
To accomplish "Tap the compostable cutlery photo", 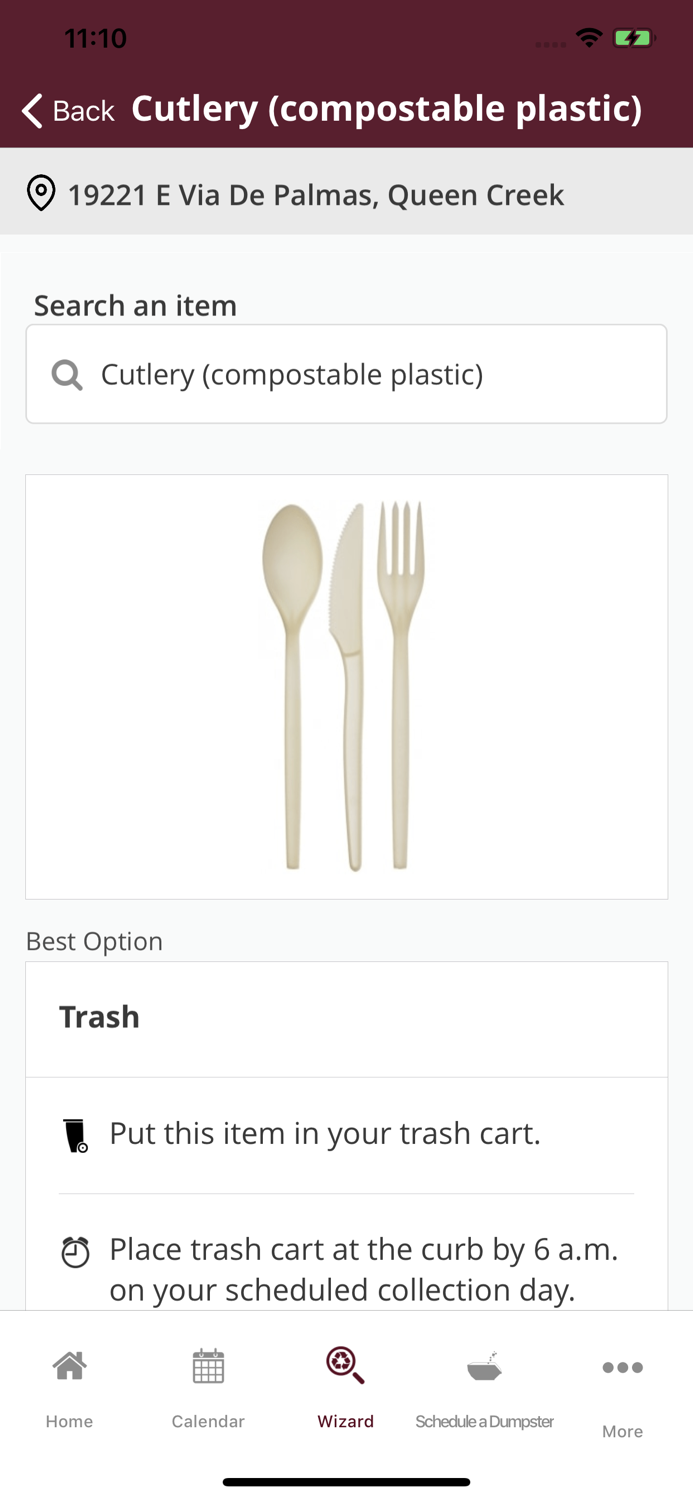I will pyautogui.click(x=346, y=686).
